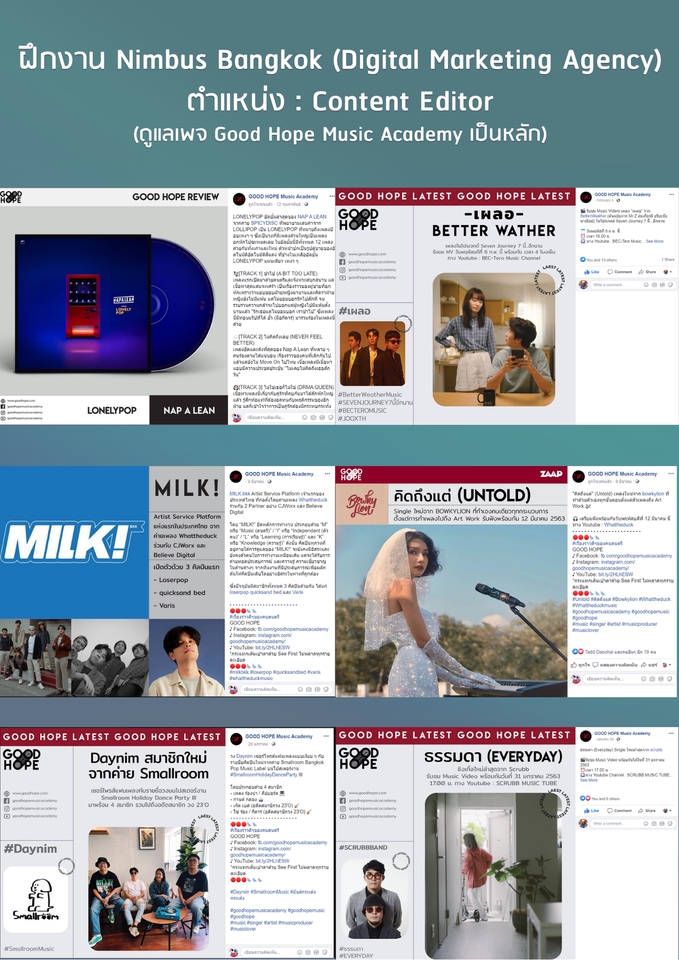Open the GOOD HOPE Music Academy page link on the LONELYPOP post
Screen dimensions: 679x960
(283, 197)
